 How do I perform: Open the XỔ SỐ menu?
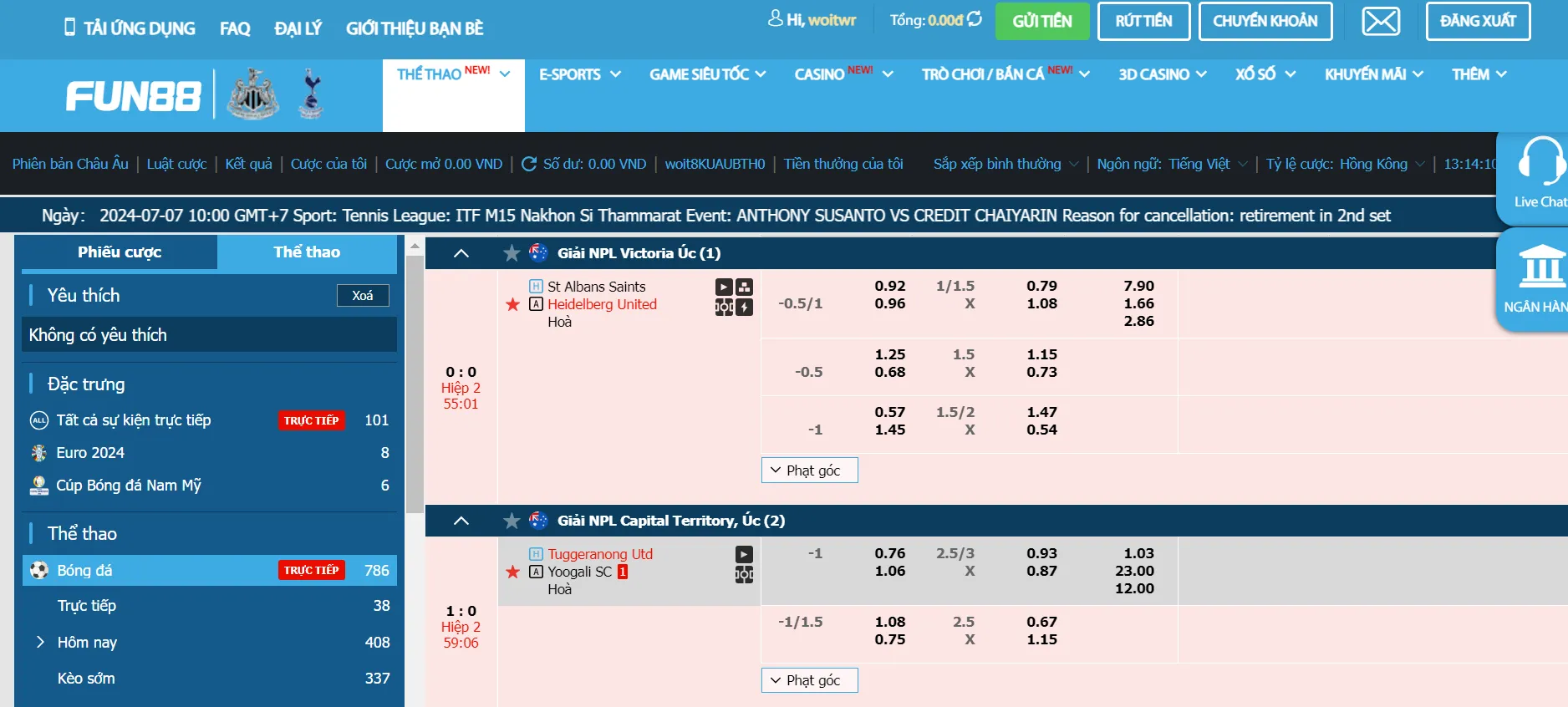pyautogui.click(x=1265, y=74)
